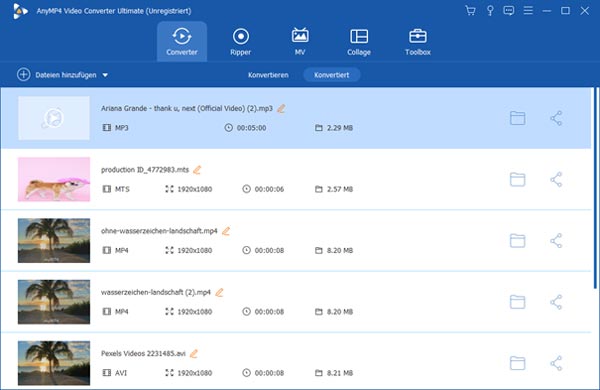The image size is (600, 390).
Task: Open the Toolbox tab
Action: click(x=418, y=42)
